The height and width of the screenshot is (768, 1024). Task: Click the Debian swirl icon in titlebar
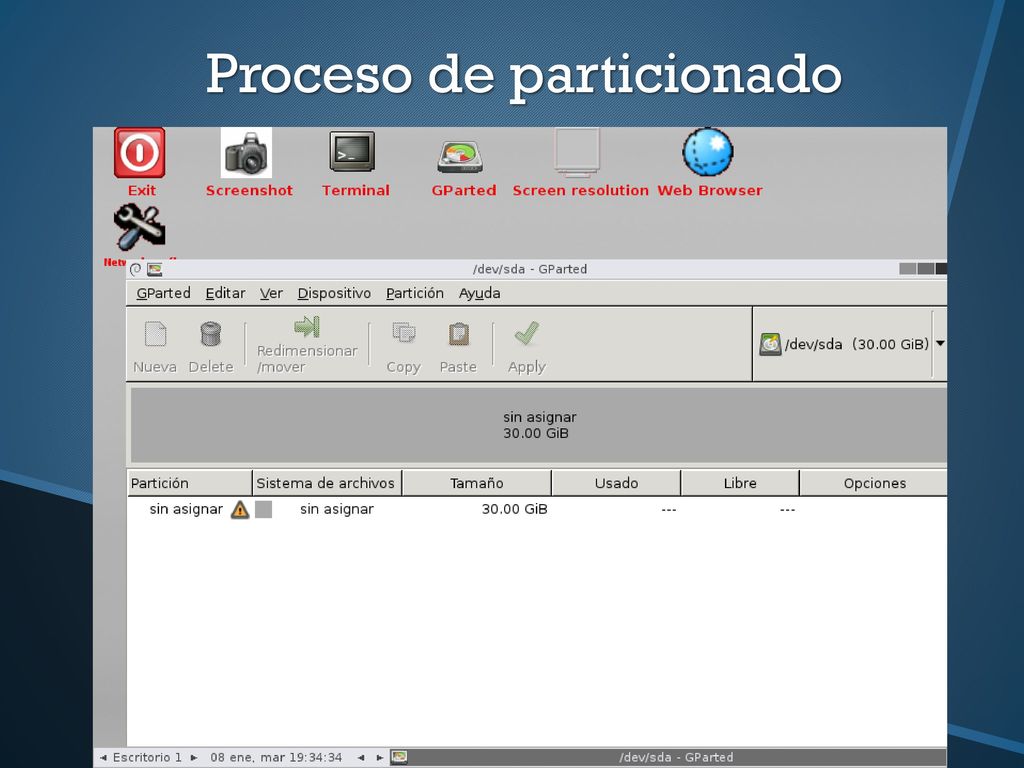click(x=136, y=269)
